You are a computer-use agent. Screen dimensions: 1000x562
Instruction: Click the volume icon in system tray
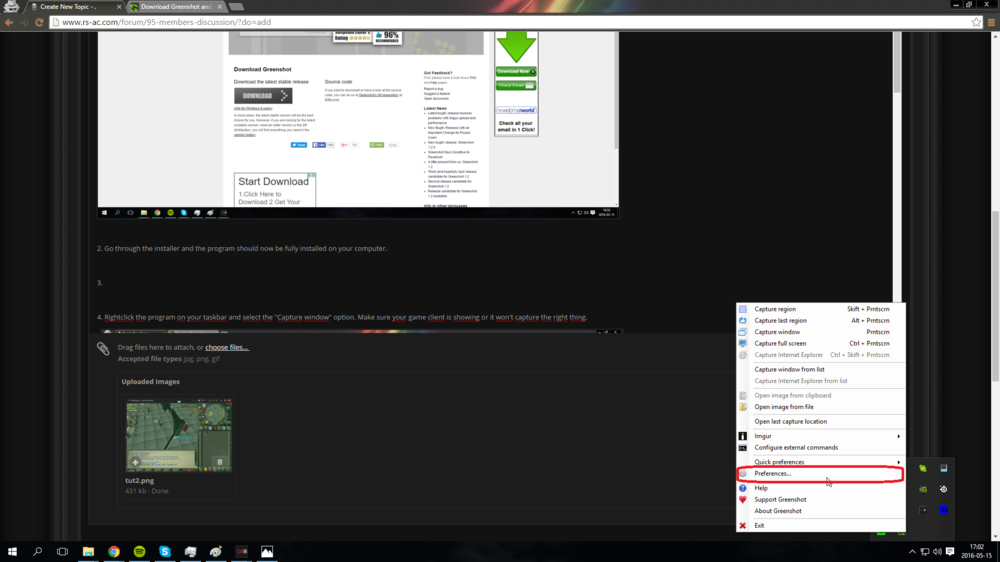pyautogui.click(x=937, y=552)
